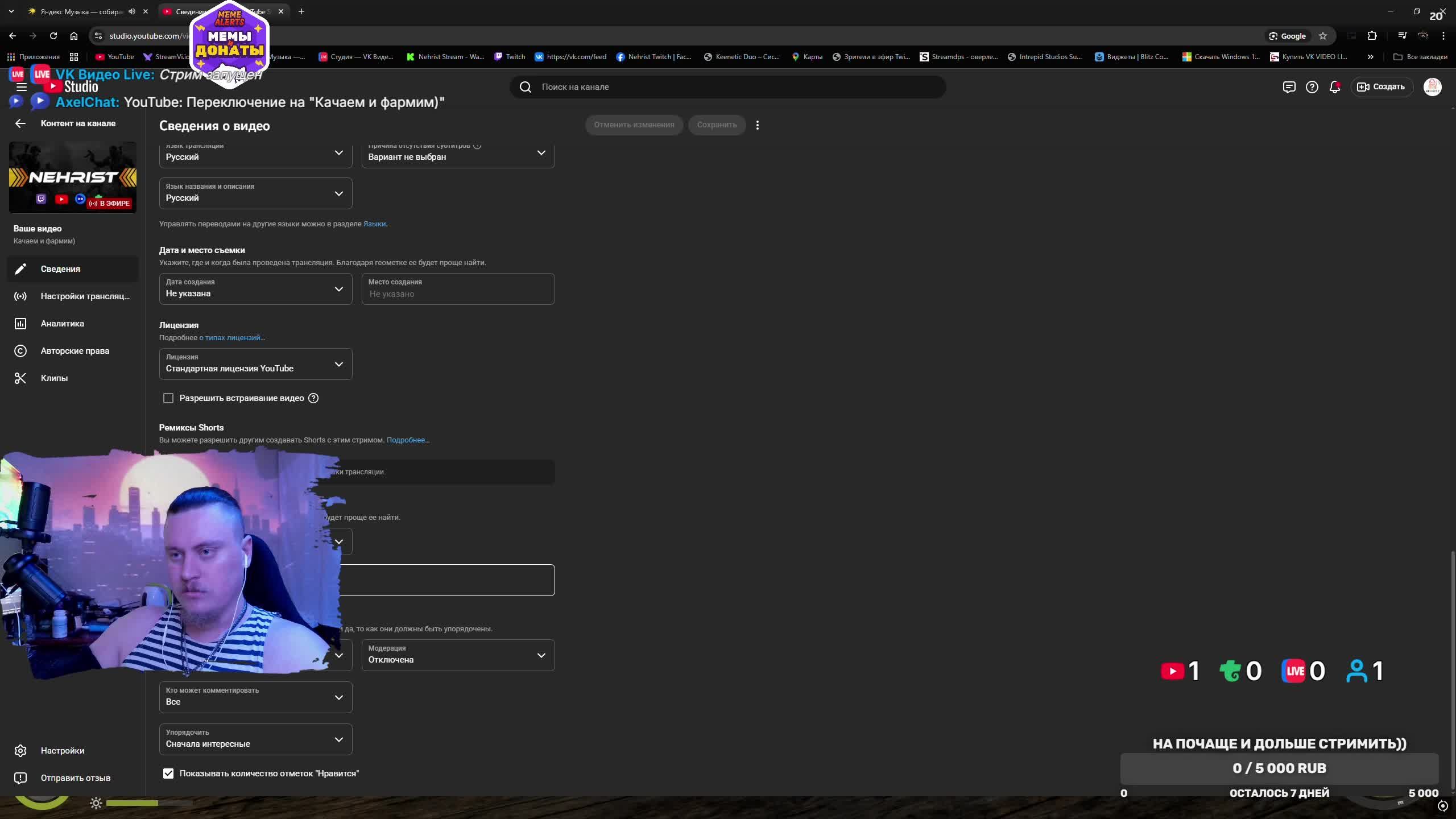Open the notifications bell icon

(x=1334, y=87)
